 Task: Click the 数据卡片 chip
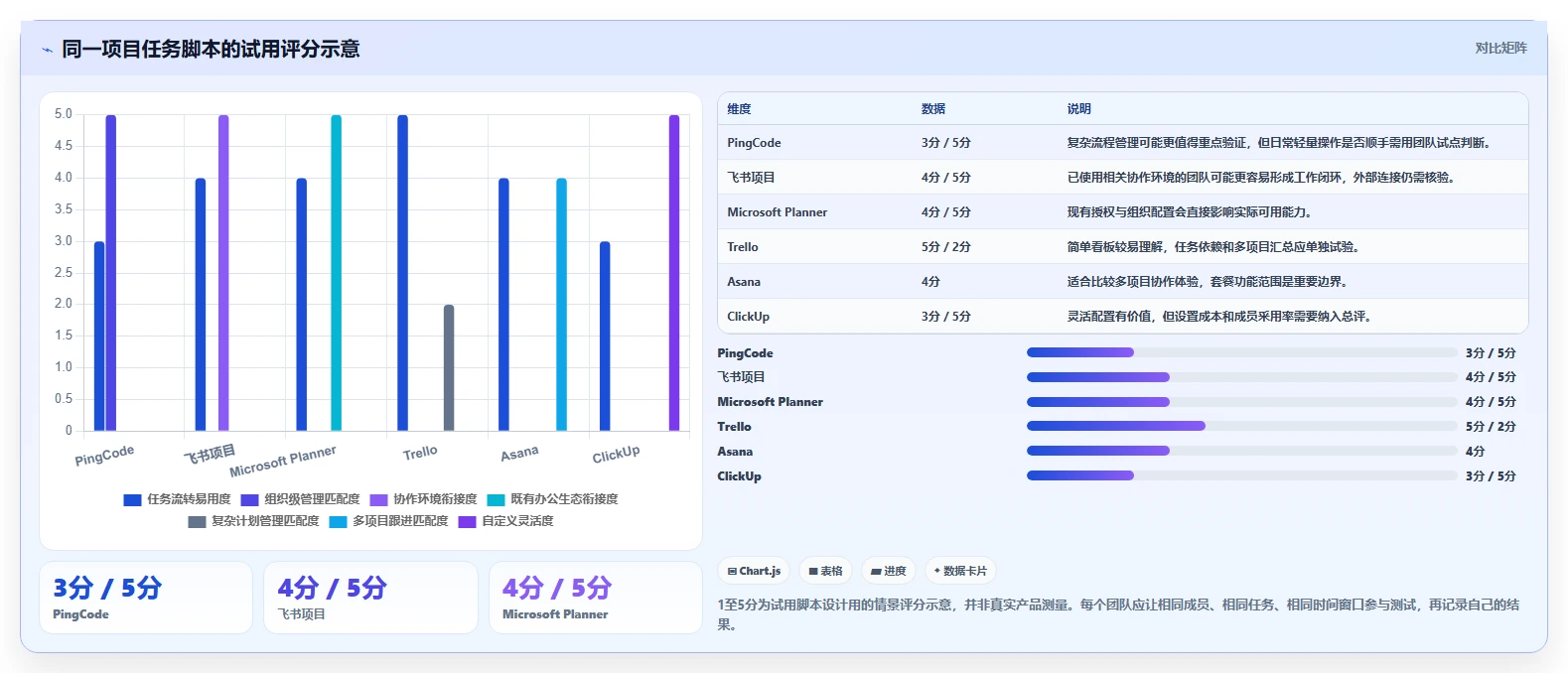click(x=960, y=571)
